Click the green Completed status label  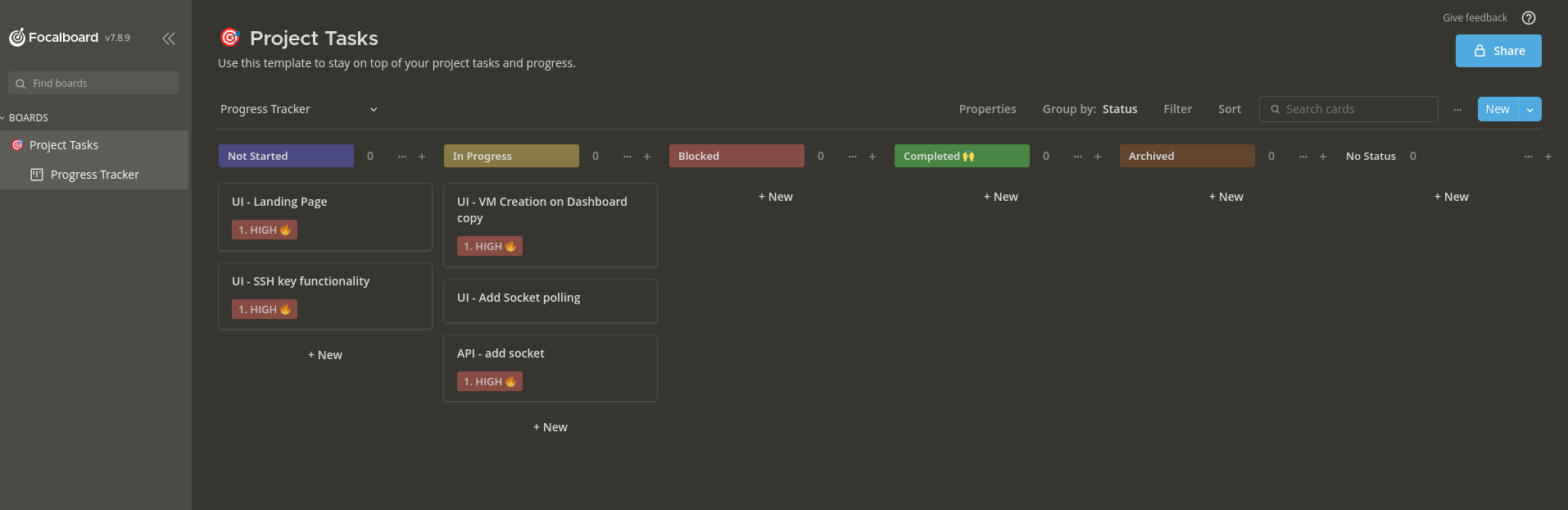click(x=961, y=156)
